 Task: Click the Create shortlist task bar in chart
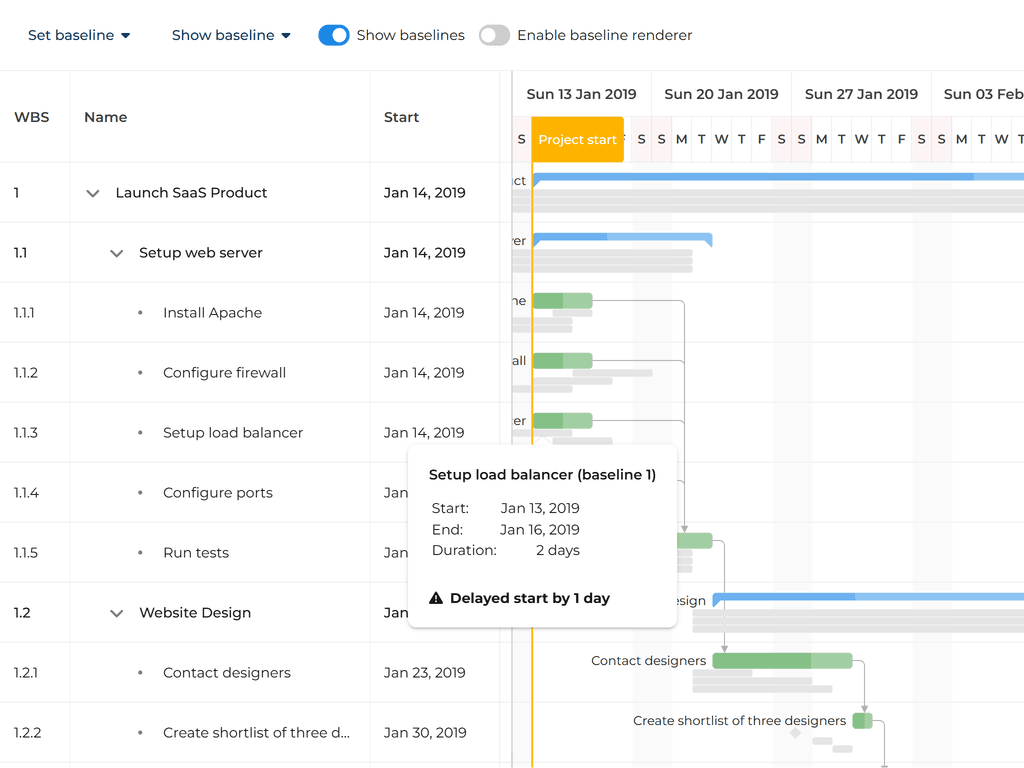862,720
